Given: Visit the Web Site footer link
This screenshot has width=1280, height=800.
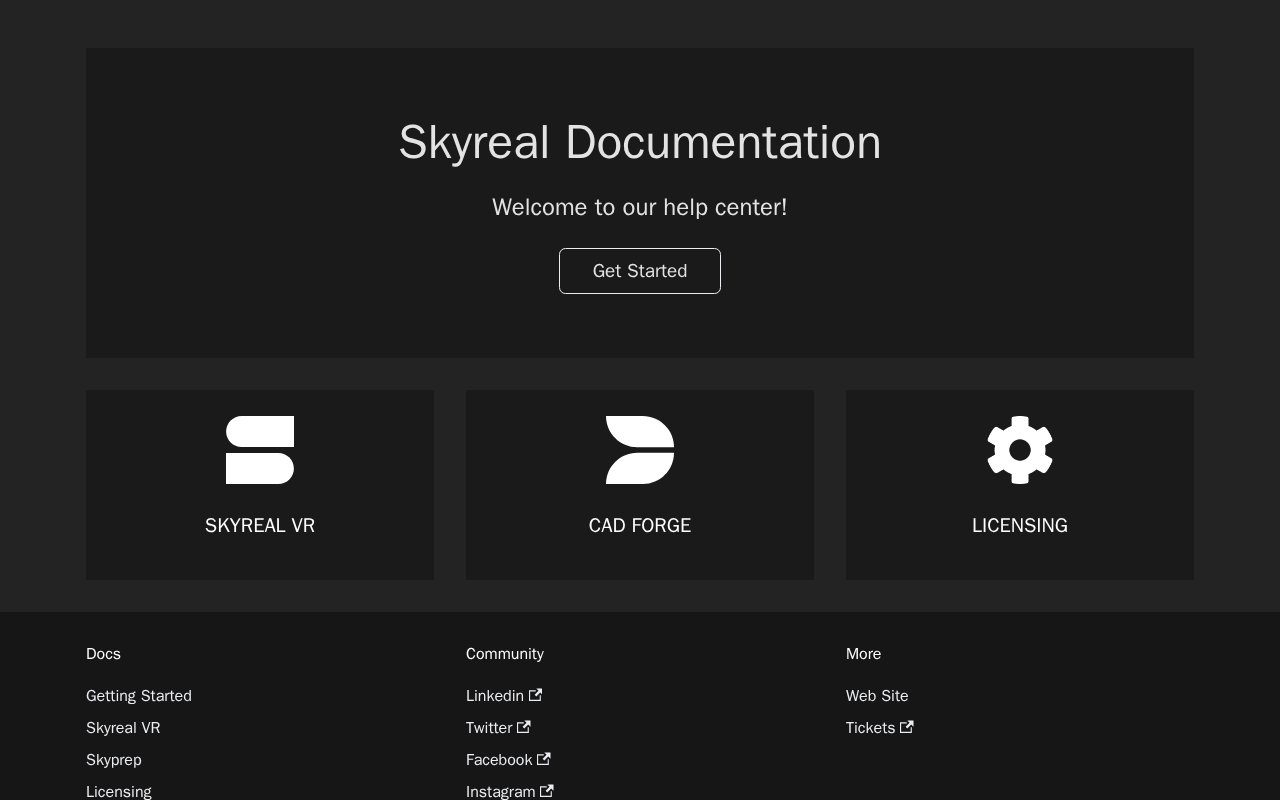Looking at the screenshot, I should coord(877,696).
